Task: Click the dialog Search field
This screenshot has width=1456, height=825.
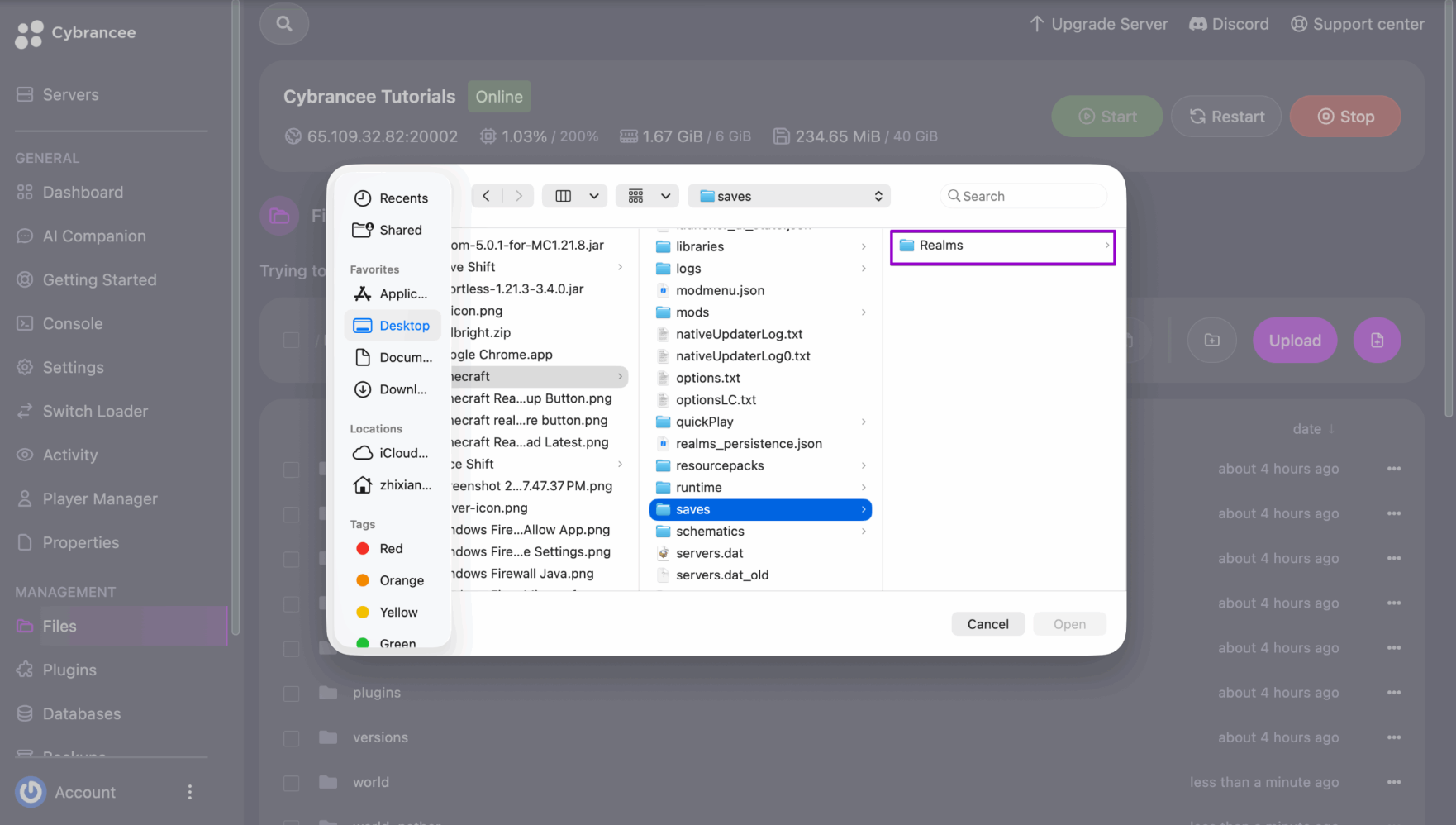Action: 1023,196
